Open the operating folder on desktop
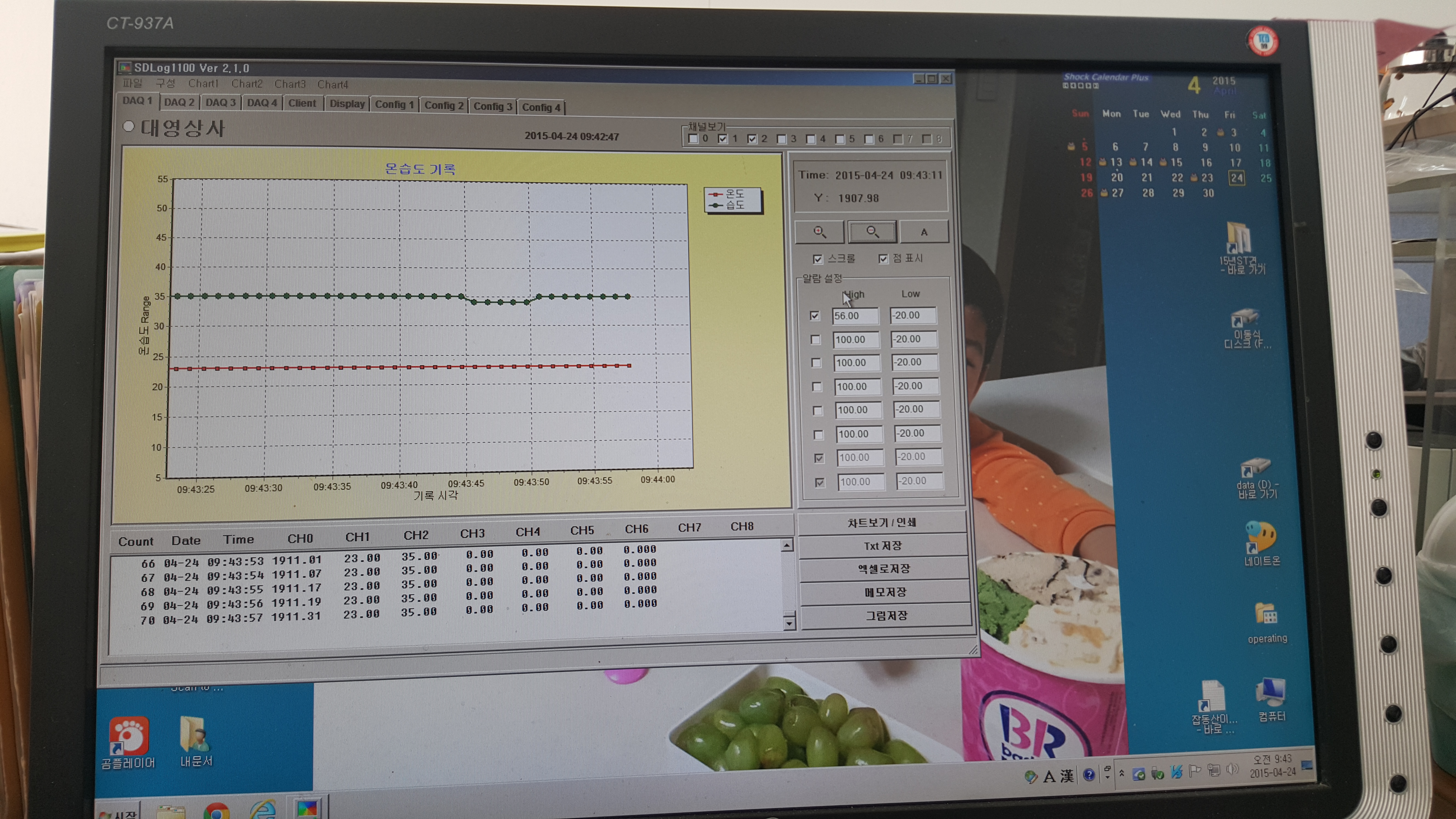This screenshot has height=819, width=1456. point(1267,622)
